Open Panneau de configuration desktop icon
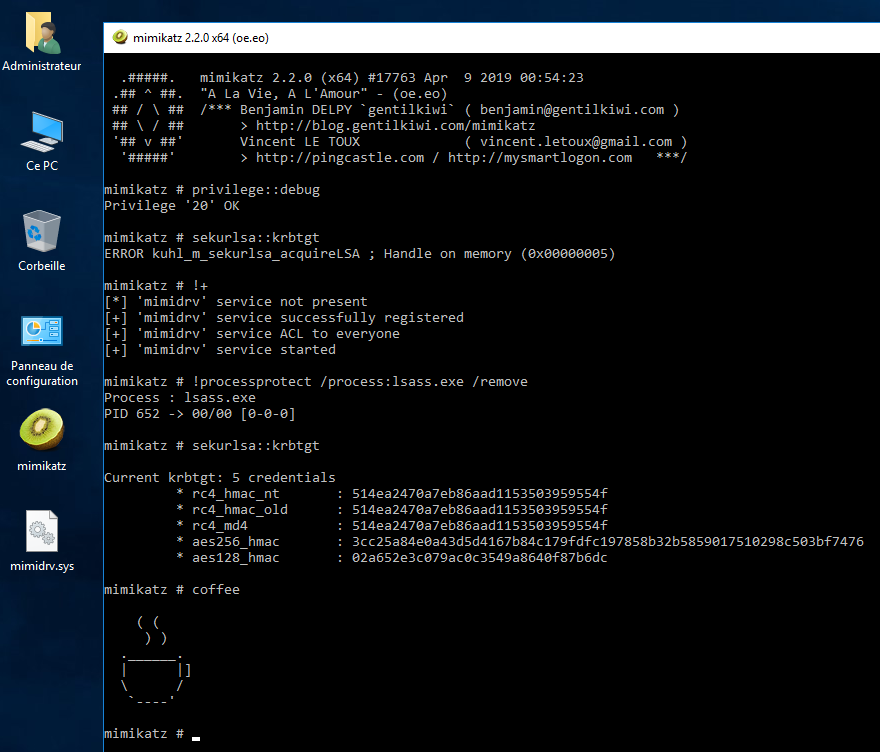 (x=42, y=331)
